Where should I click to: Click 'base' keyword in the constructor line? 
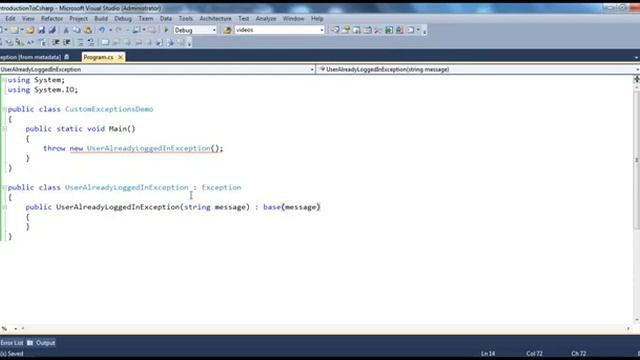(272, 207)
